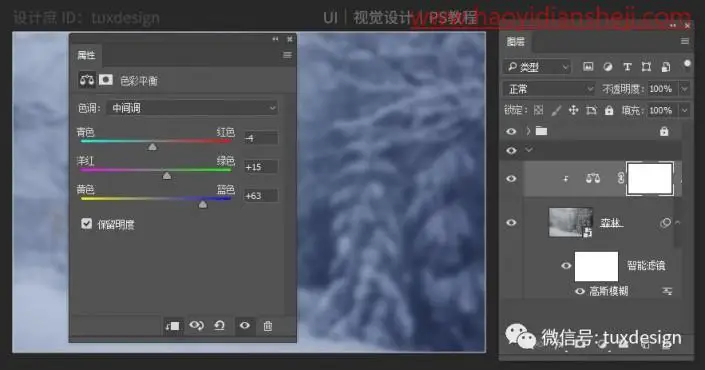Image resolution: width=705 pixels, height=370 pixels.
Task: Click the 青色-红色 slider handle
Action: tap(152, 147)
